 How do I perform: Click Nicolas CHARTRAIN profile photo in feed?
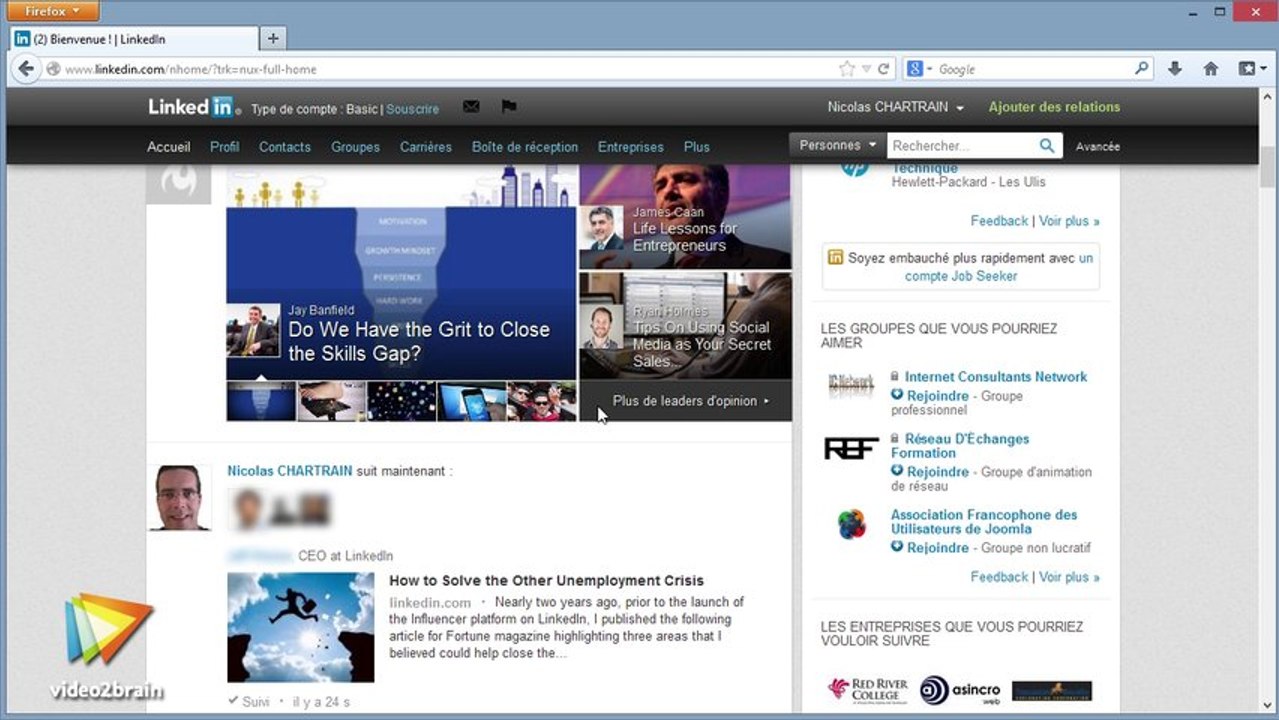tap(180, 497)
